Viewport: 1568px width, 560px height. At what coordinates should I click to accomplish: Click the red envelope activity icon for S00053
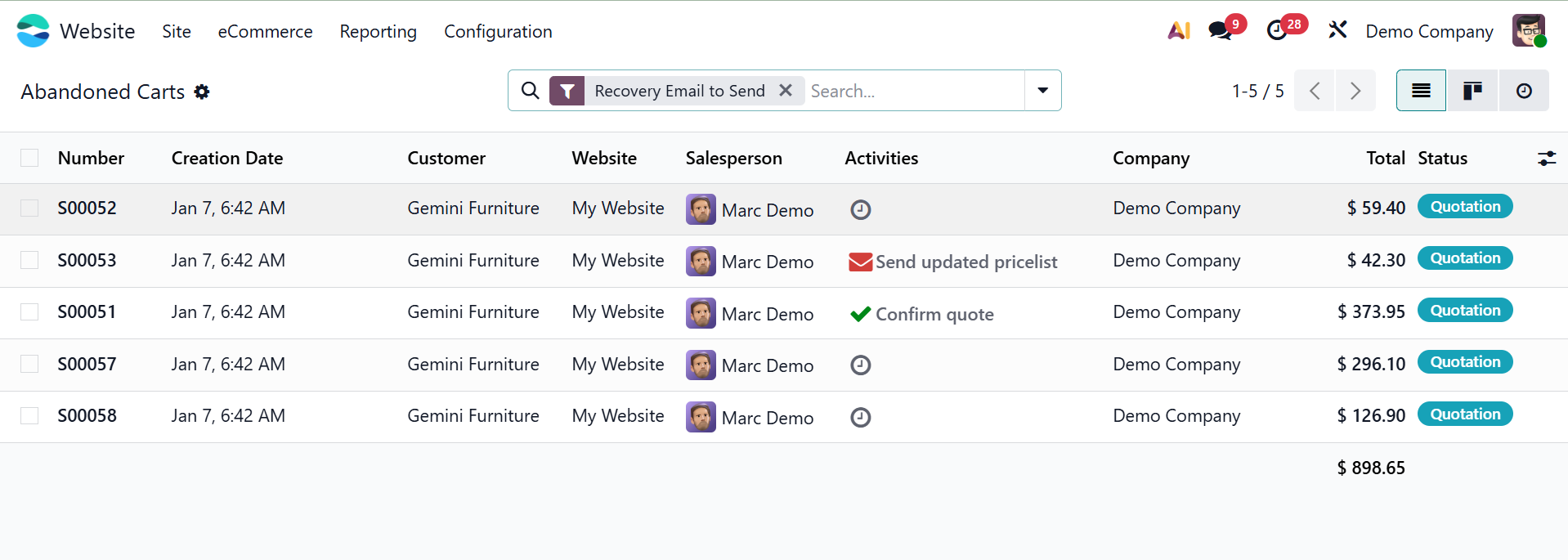pyautogui.click(x=860, y=262)
